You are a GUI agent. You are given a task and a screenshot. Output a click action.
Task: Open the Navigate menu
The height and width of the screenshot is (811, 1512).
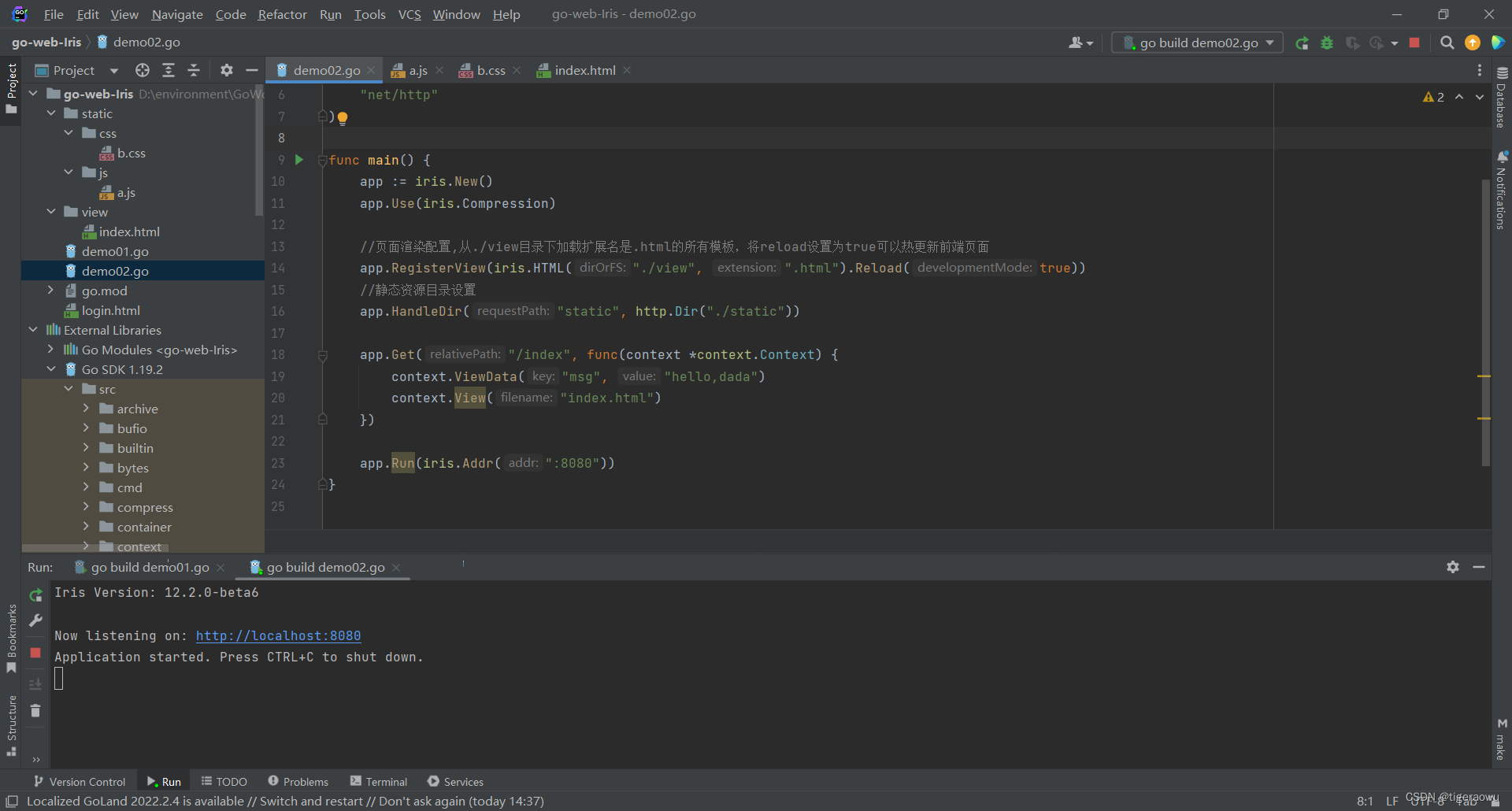(177, 14)
